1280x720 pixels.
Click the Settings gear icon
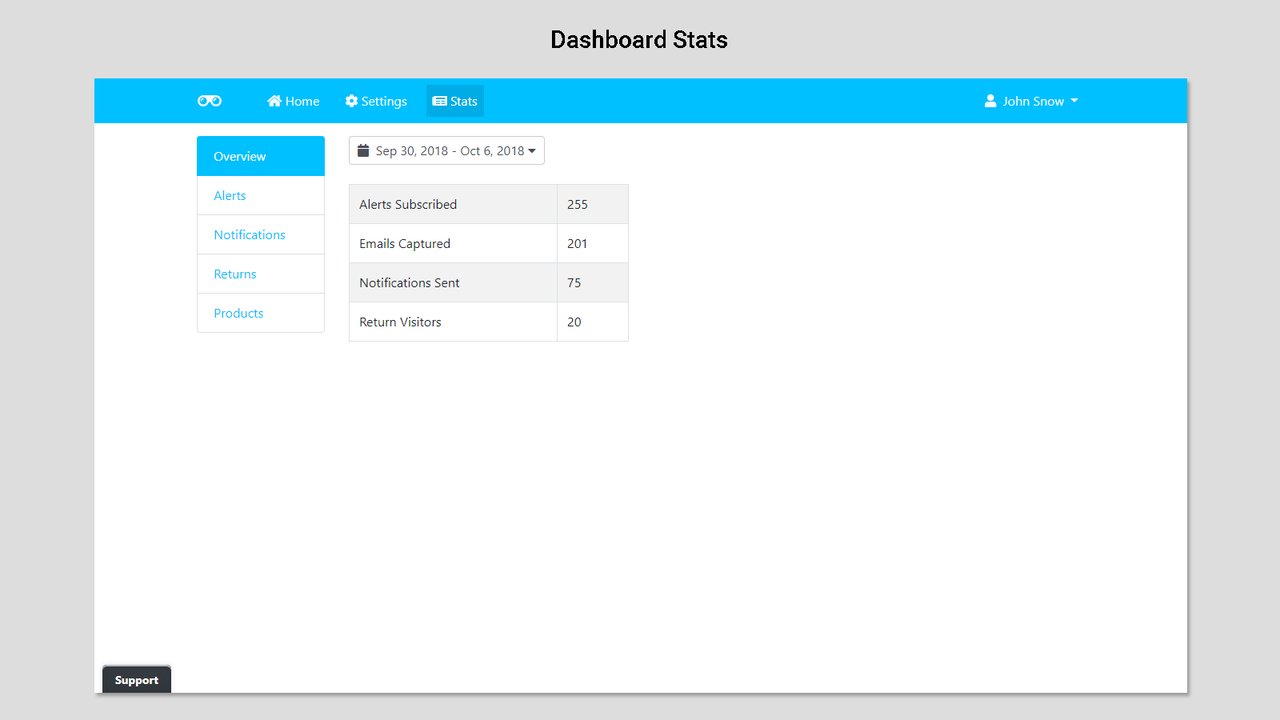(351, 100)
